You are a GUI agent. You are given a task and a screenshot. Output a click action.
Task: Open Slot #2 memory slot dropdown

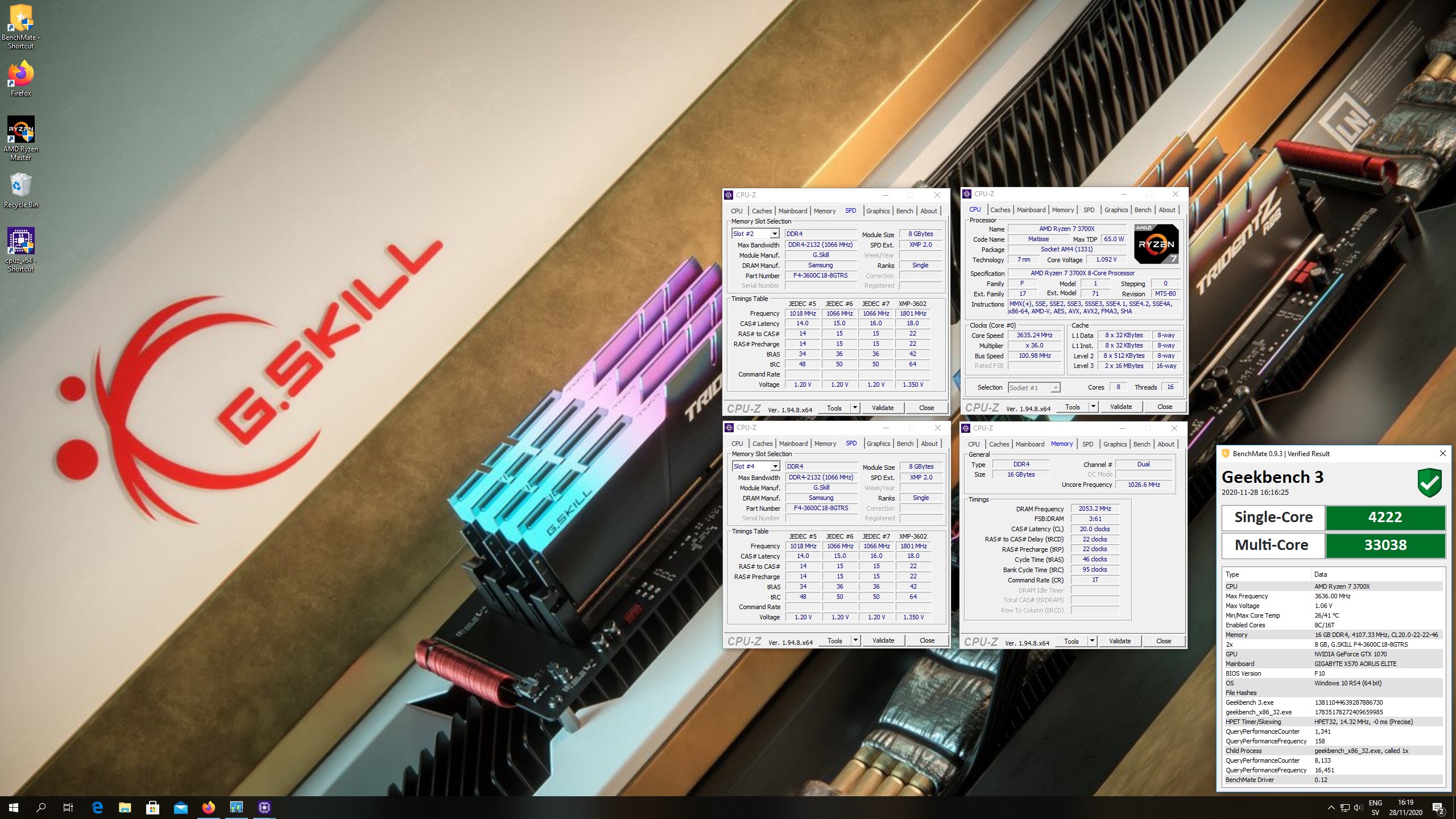pos(774,234)
